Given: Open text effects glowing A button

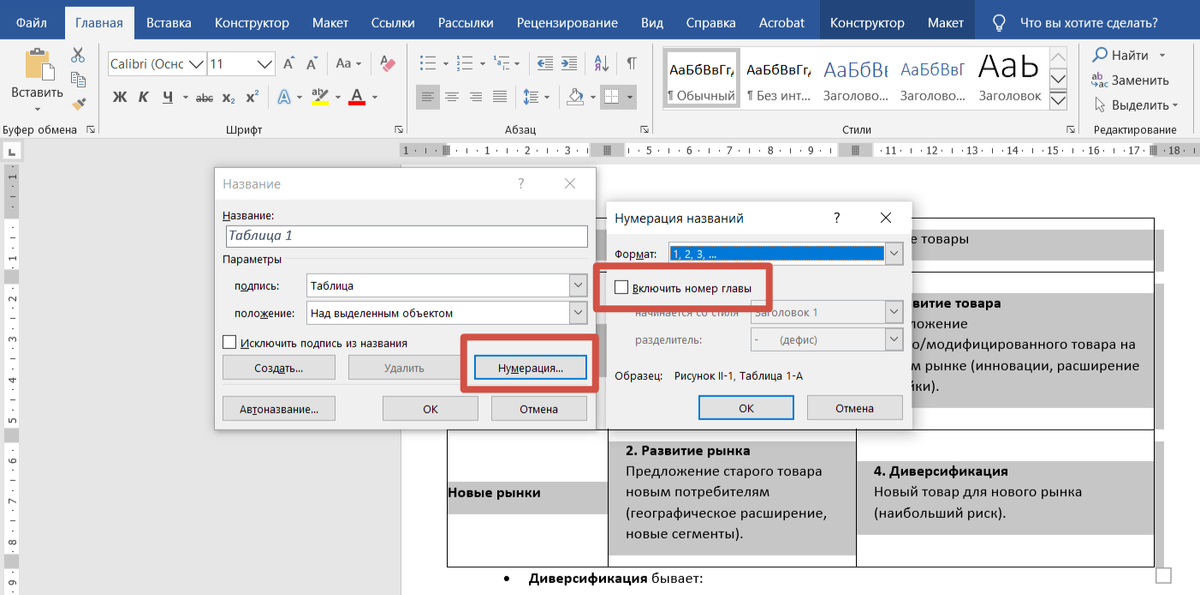Looking at the screenshot, I should tap(284, 97).
